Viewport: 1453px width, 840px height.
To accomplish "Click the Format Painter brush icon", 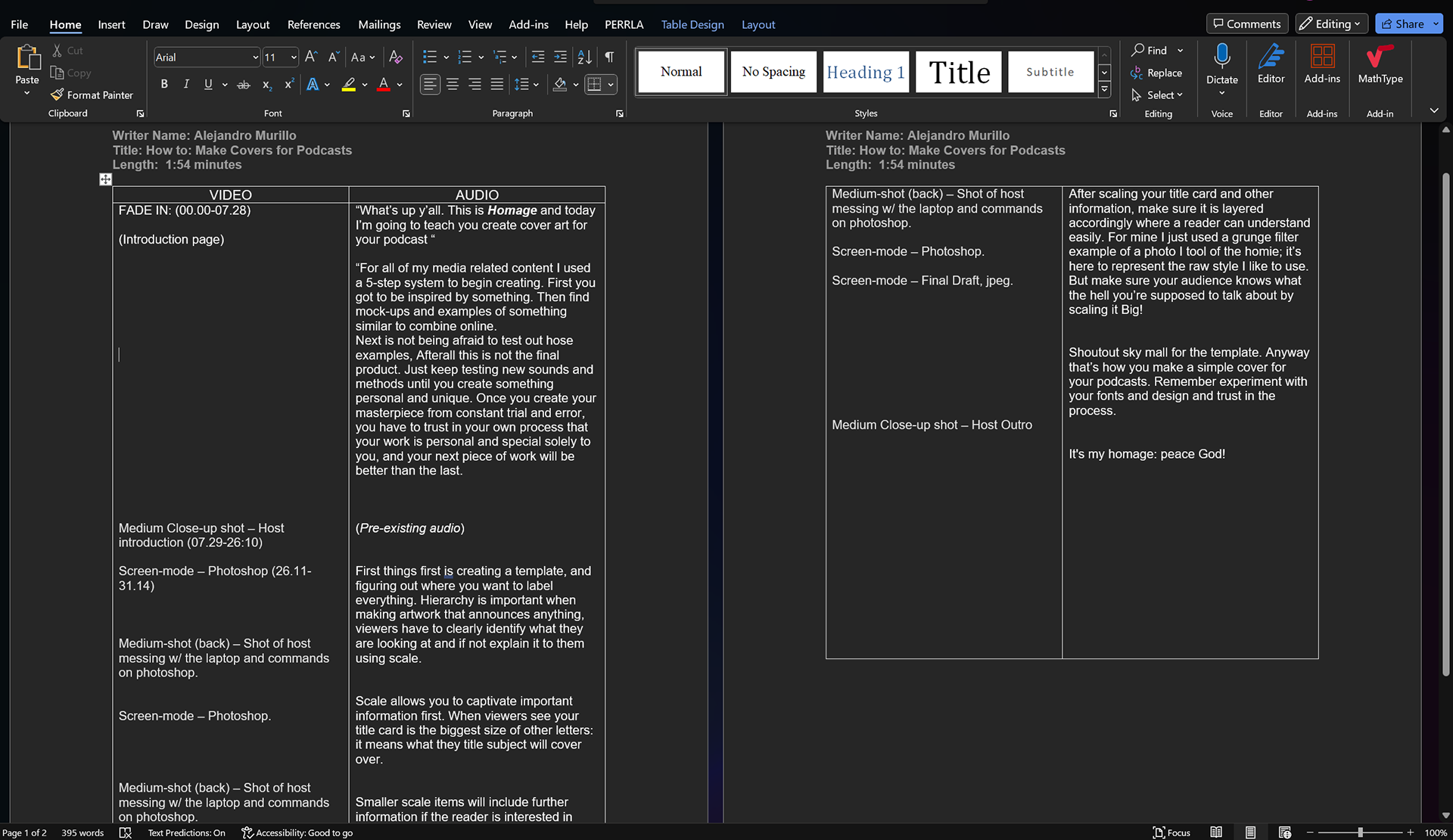I will 58,95.
